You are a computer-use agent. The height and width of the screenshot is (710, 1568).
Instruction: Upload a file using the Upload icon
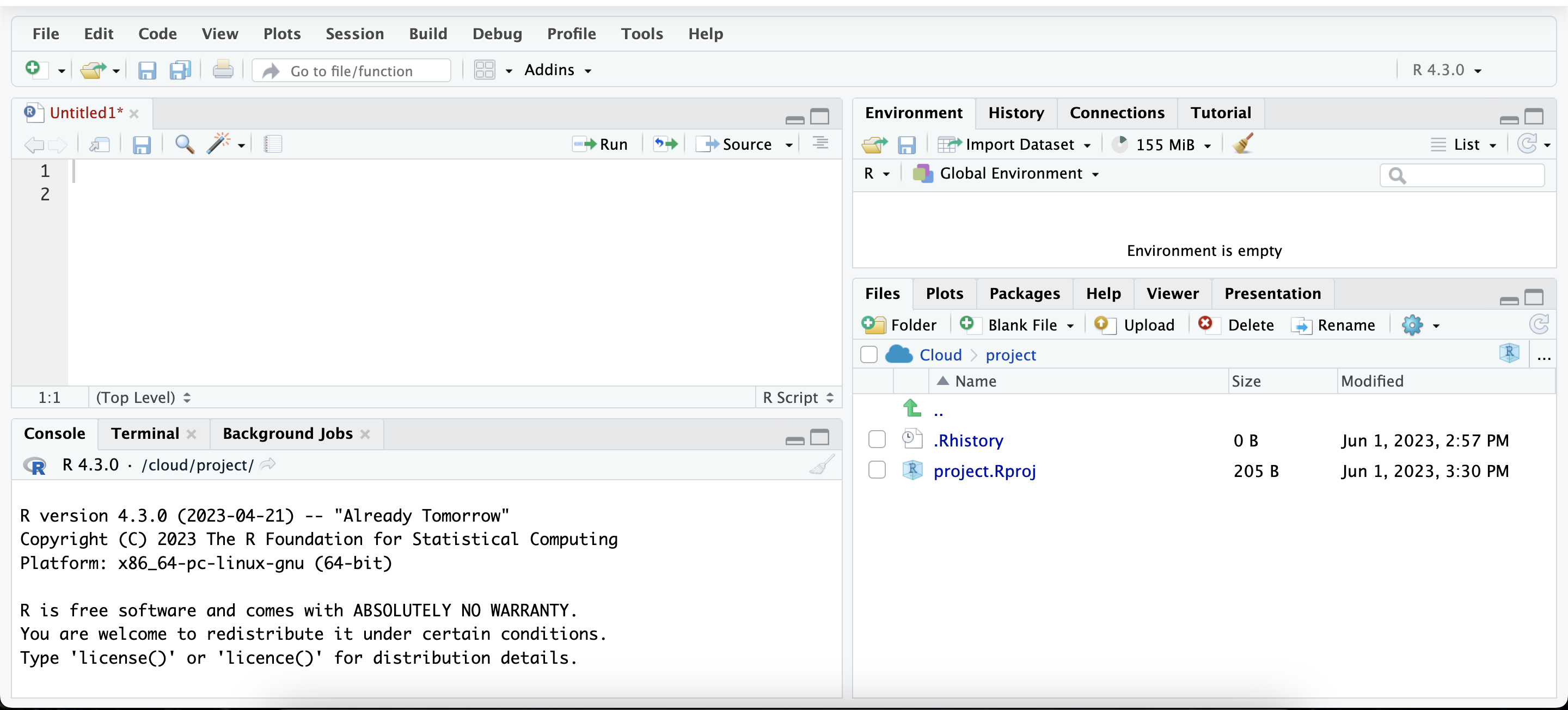coord(1135,325)
